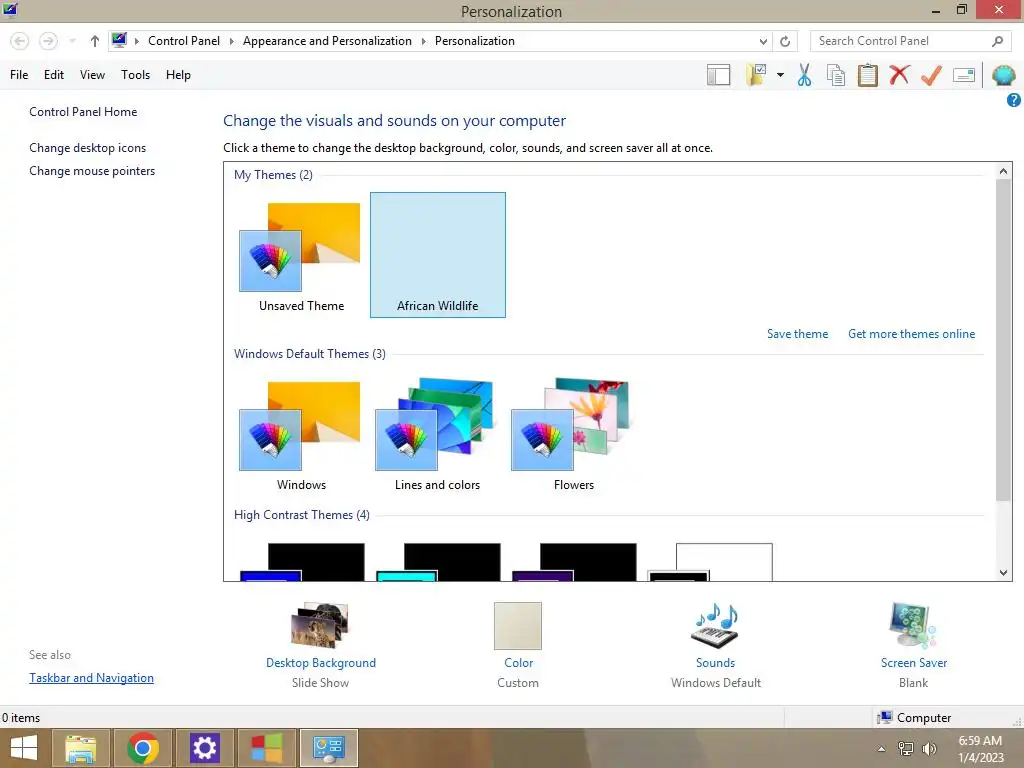This screenshot has height=768, width=1024.
Task: Open Sounds settings icon
Action: click(715, 626)
